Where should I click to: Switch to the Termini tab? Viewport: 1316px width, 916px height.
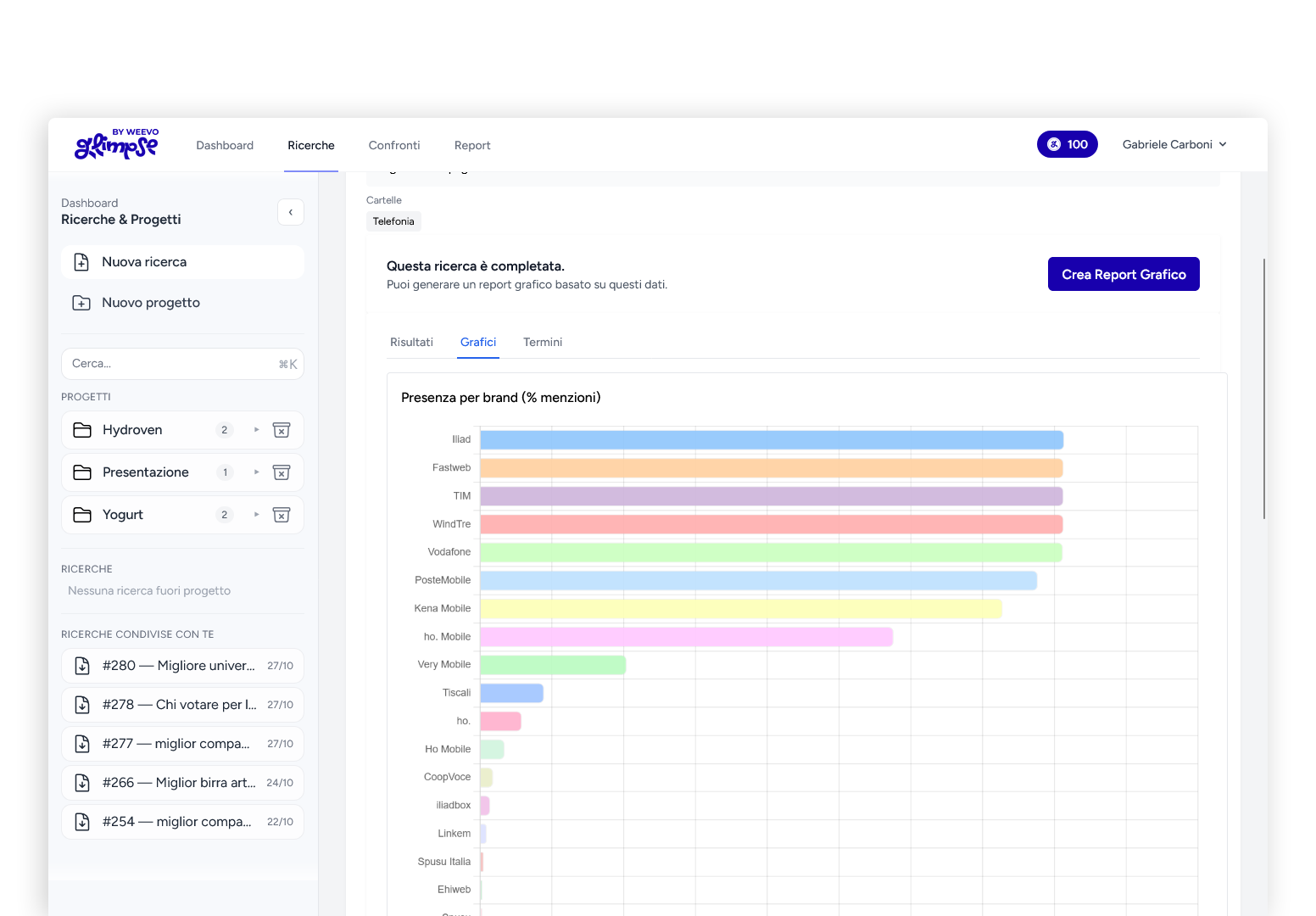click(x=543, y=342)
